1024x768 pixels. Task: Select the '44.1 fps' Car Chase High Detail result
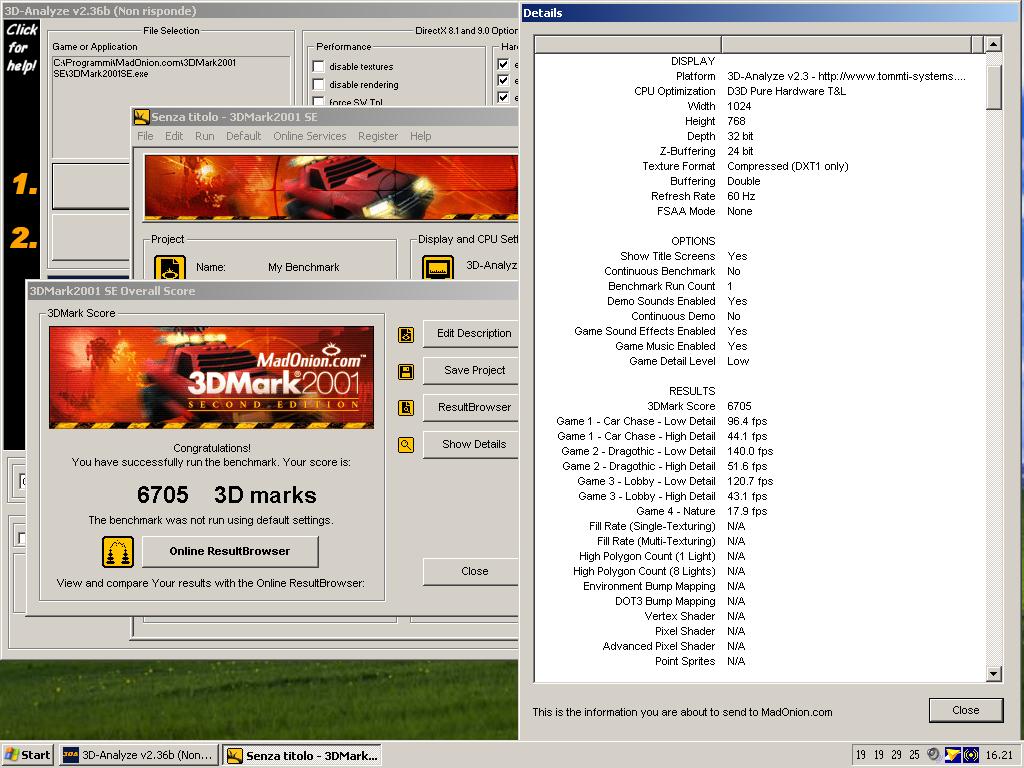coord(747,436)
